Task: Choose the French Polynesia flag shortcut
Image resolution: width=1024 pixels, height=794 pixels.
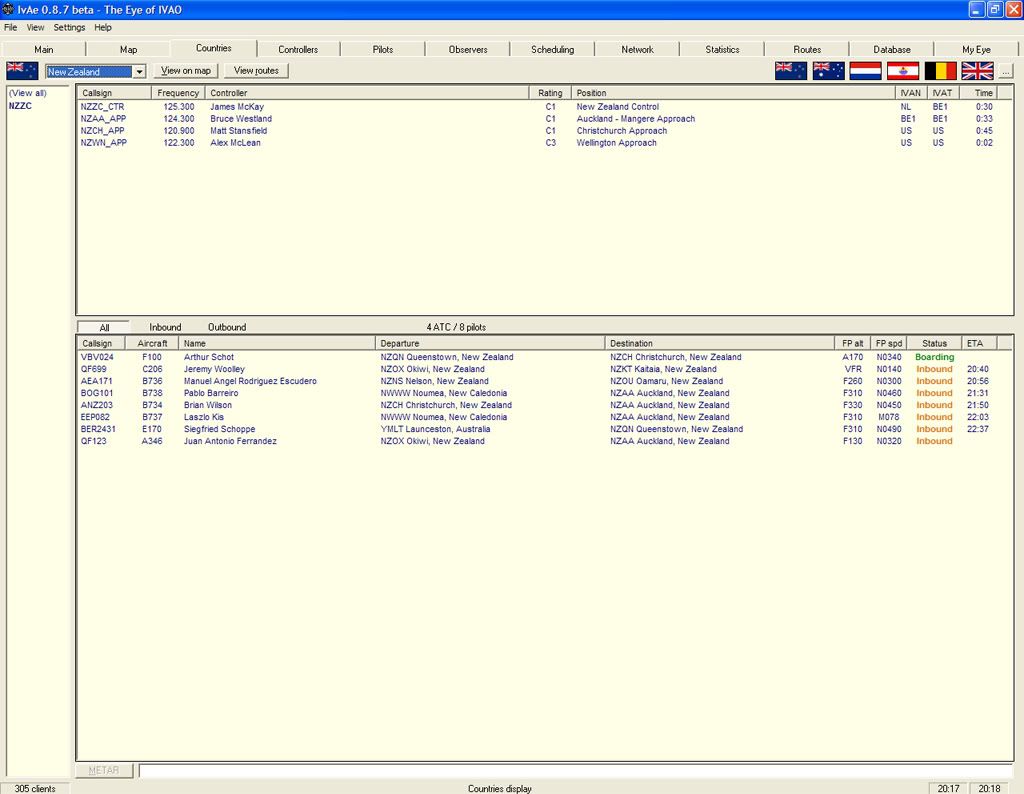Action: pyautogui.click(x=902, y=71)
